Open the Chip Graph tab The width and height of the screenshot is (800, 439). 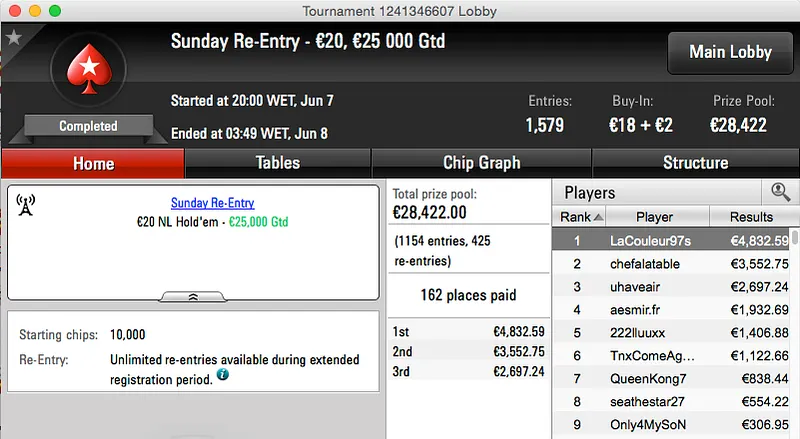click(x=481, y=163)
